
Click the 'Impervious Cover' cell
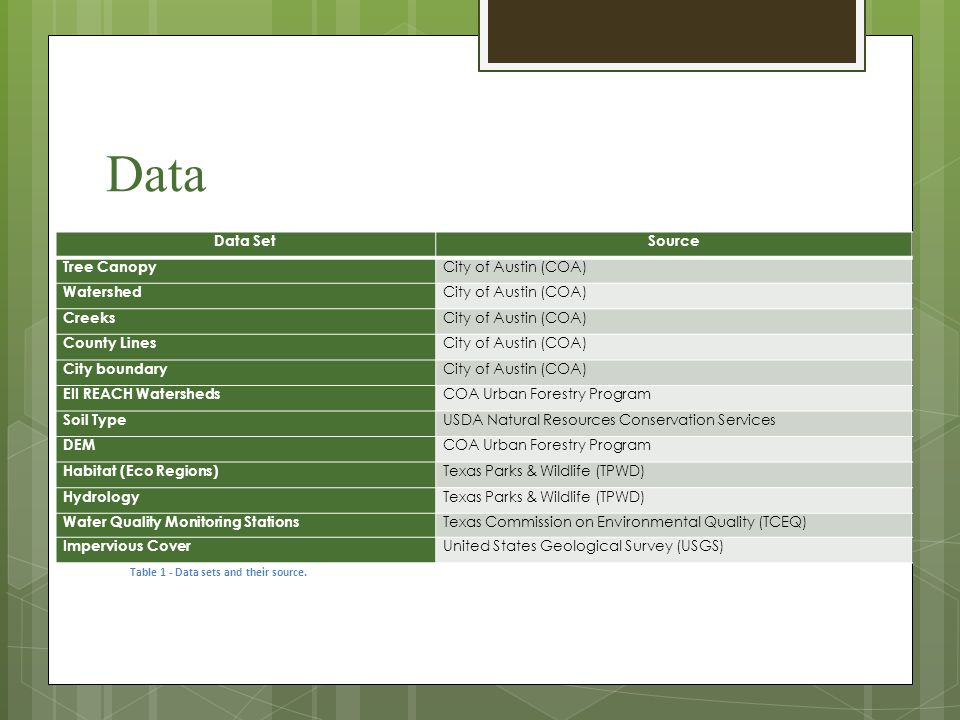(x=246, y=550)
